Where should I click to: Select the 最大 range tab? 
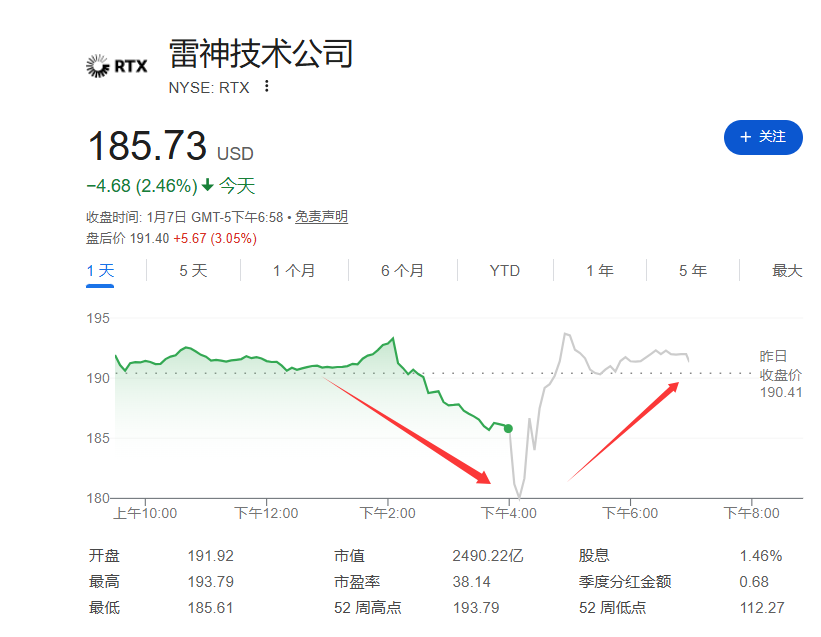[x=786, y=271]
